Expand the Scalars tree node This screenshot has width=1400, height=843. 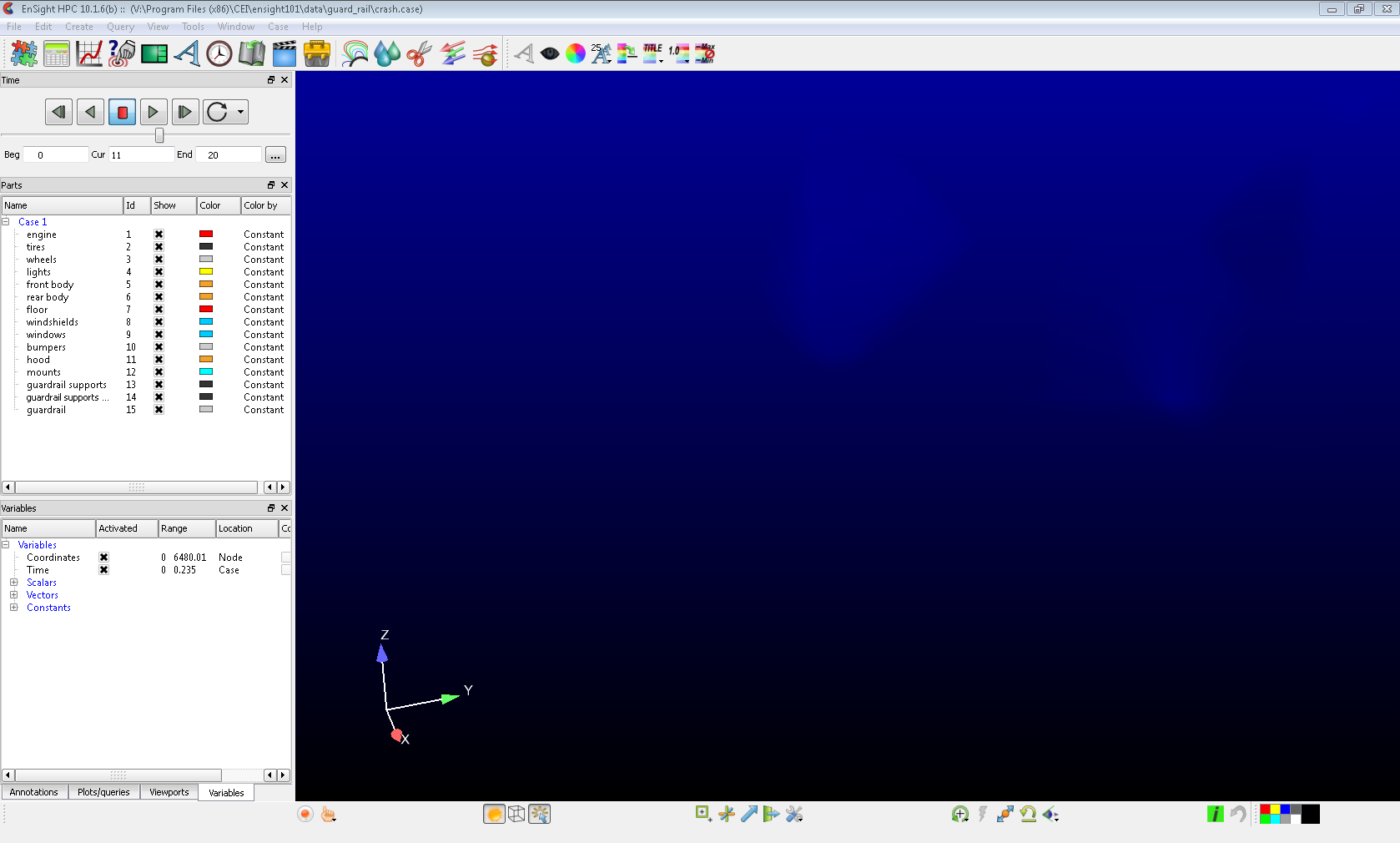point(13,583)
